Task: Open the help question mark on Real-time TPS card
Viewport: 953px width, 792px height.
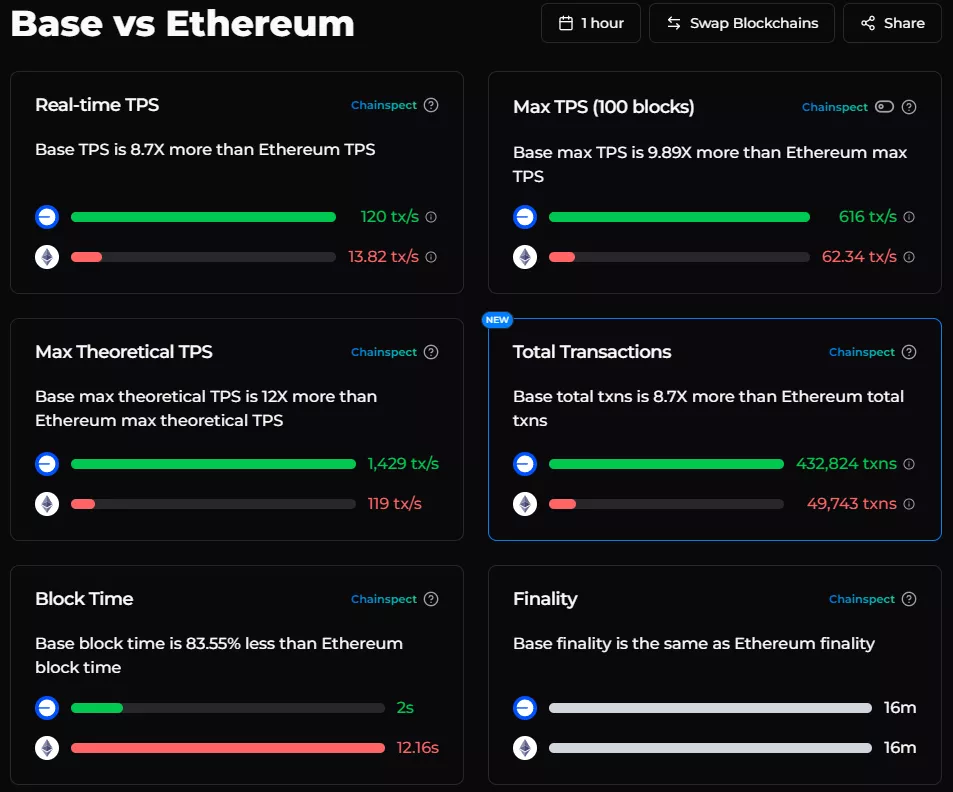Action: pyautogui.click(x=430, y=104)
